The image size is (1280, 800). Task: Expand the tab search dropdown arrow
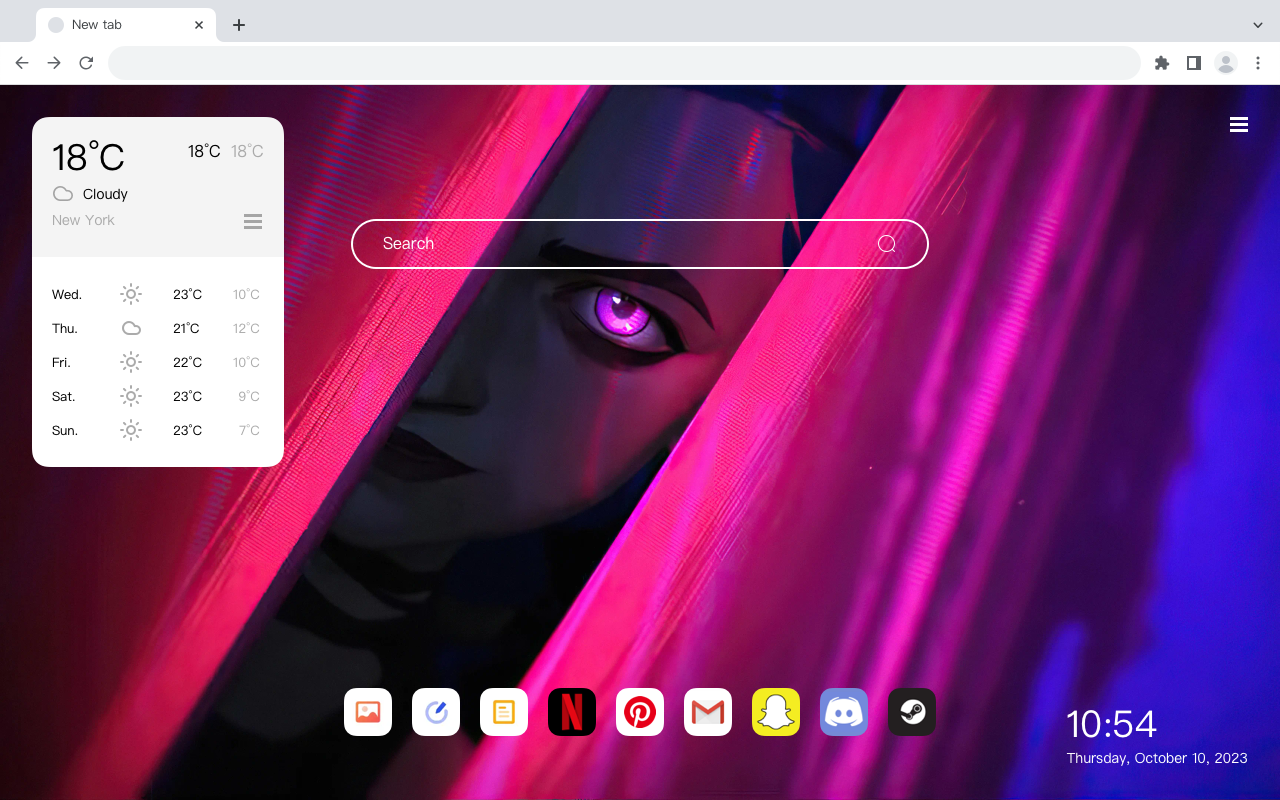pyautogui.click(x=1258, y=25)
